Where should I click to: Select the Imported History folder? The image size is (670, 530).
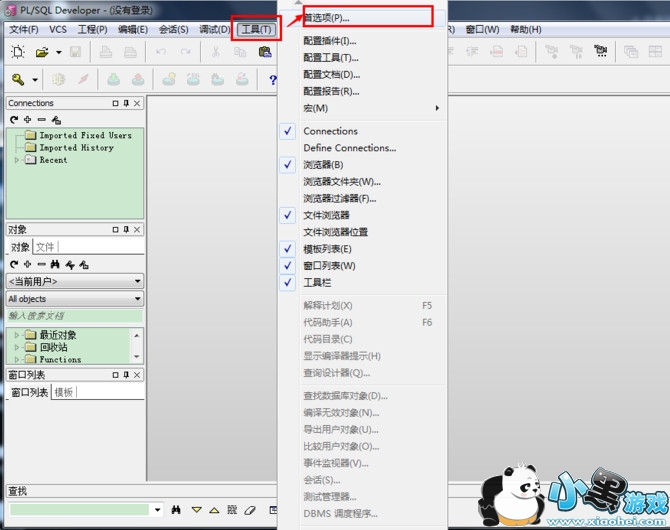(76, 148)
